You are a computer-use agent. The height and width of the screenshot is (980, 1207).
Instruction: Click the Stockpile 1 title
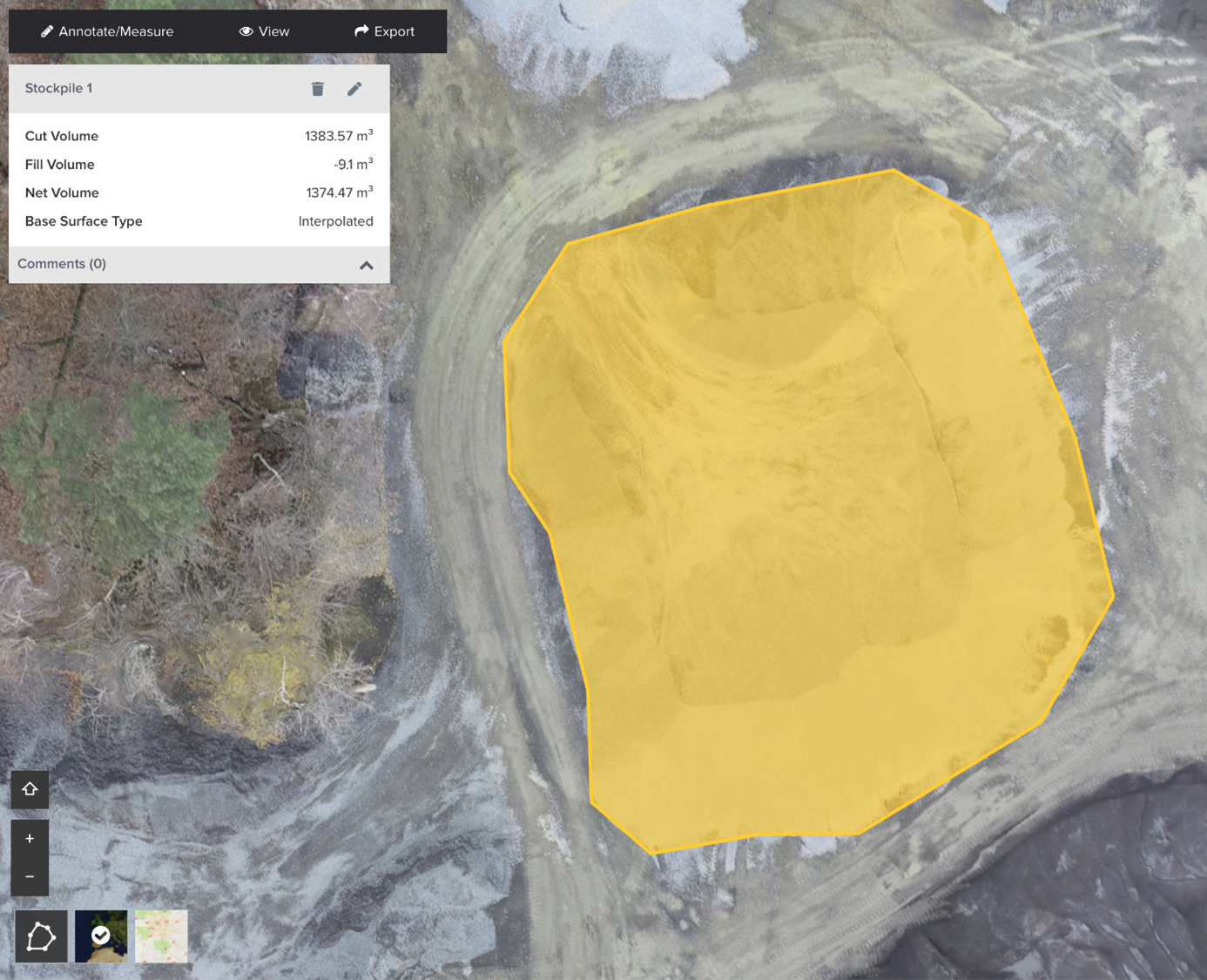click(58, 89)
